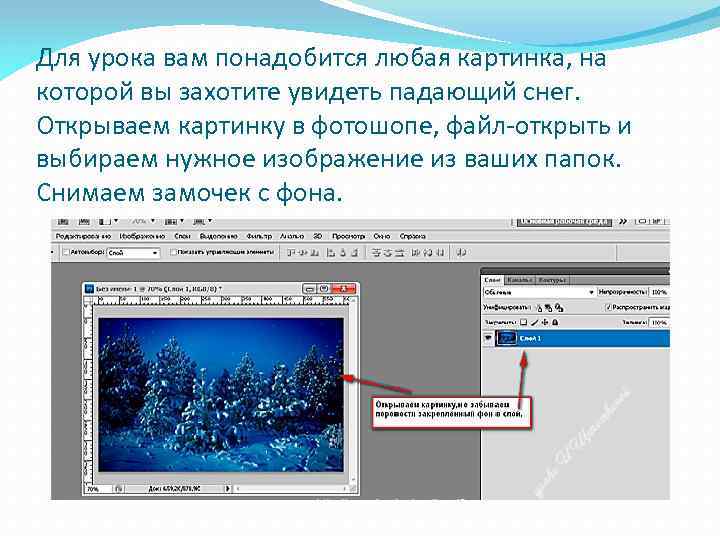Click the distribute left edges icon

(416, 253)
